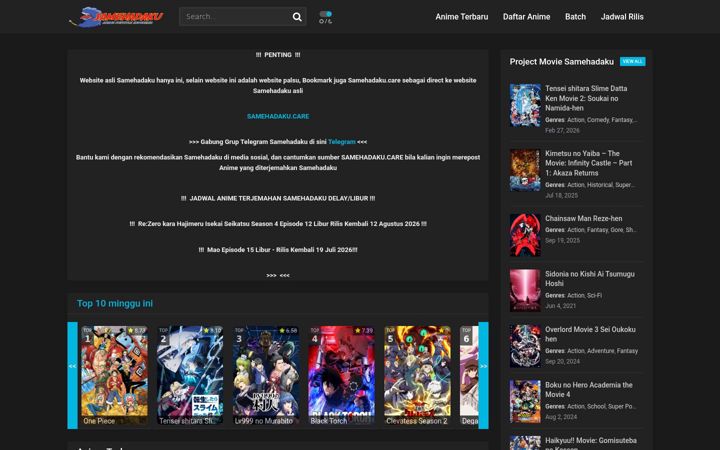
Task: Open the Lv999 no Murabito poster
Action: 265,375
